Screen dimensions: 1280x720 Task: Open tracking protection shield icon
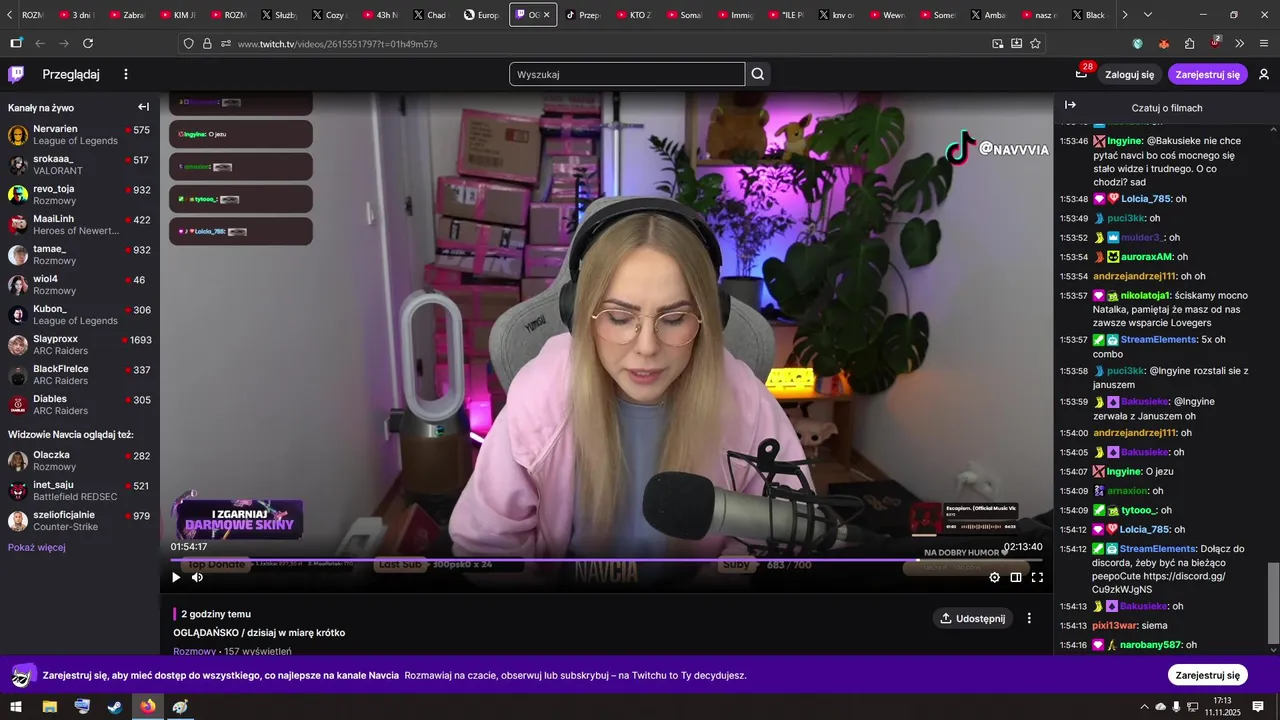tap(188, 43)
